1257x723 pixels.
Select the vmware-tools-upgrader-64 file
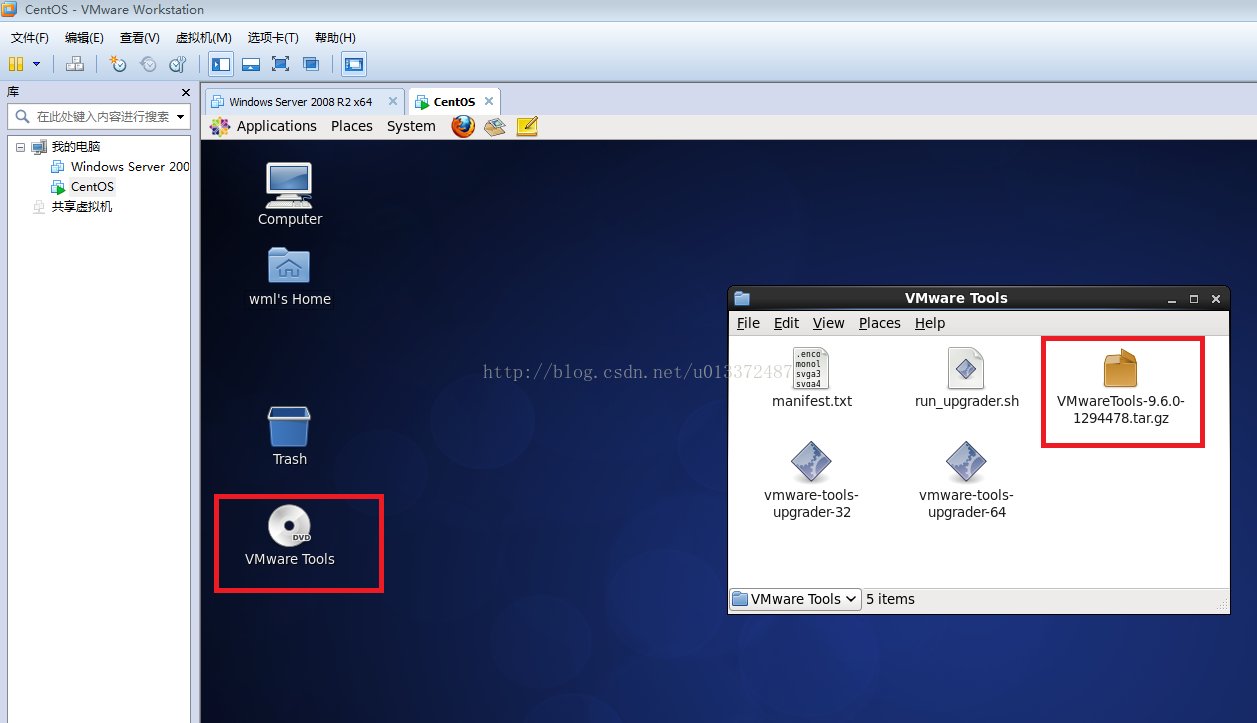pos(967,482)
